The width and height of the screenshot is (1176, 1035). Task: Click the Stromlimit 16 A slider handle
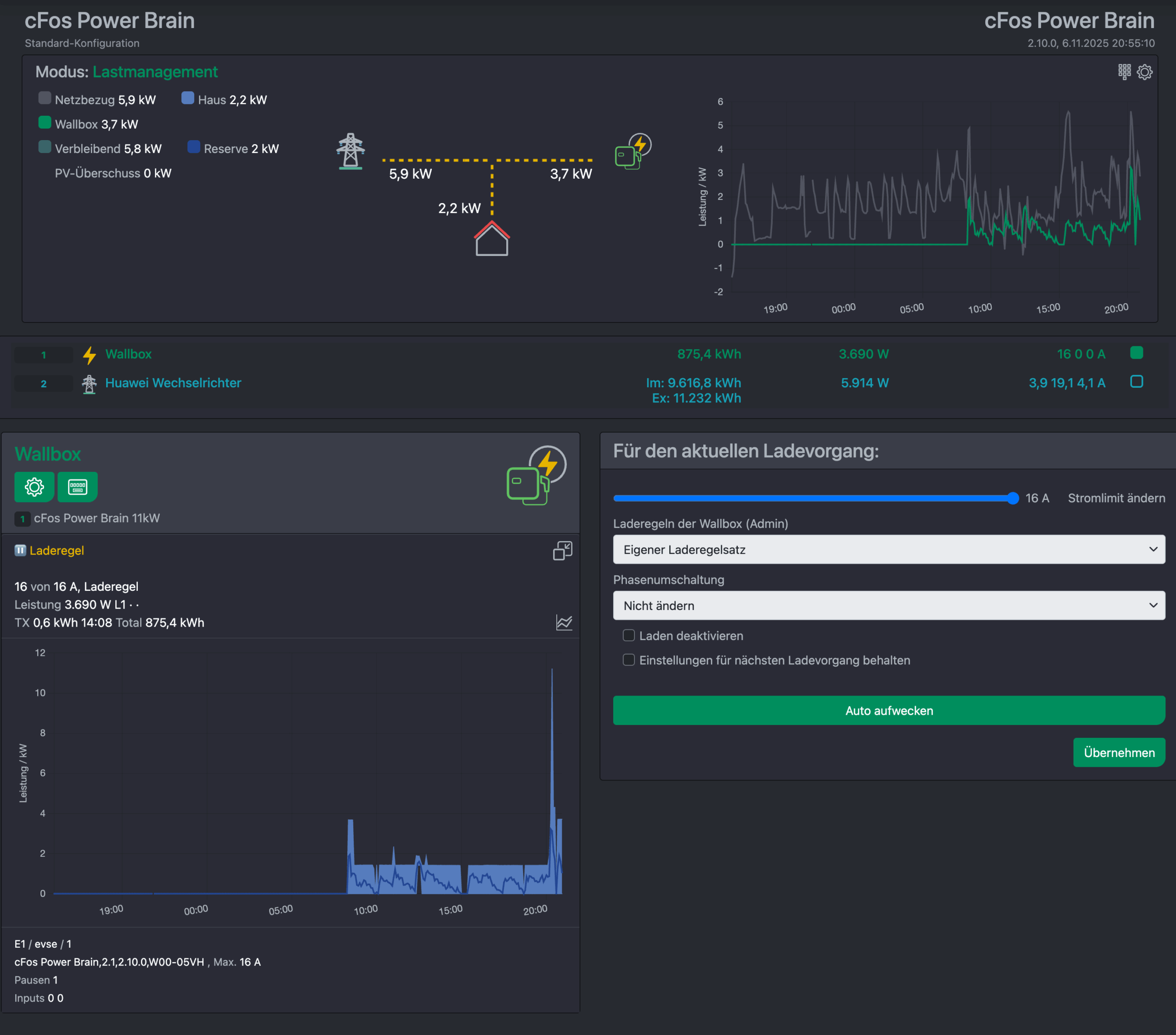coord(1013,498)
